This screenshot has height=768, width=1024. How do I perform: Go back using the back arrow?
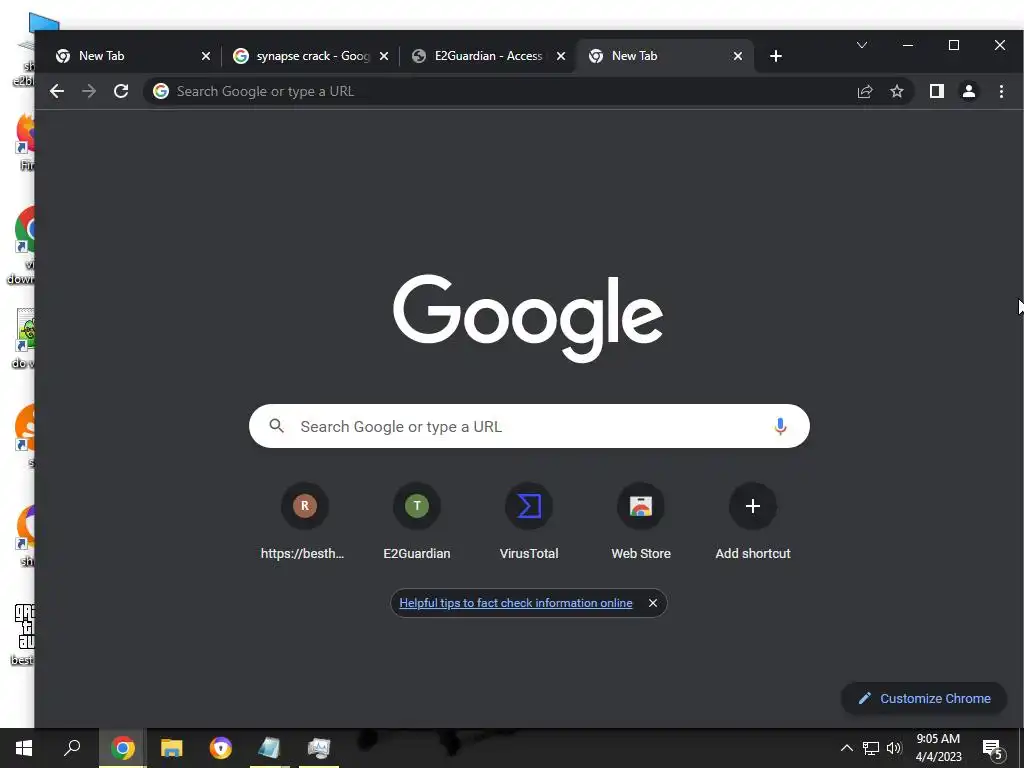(57, 91)
